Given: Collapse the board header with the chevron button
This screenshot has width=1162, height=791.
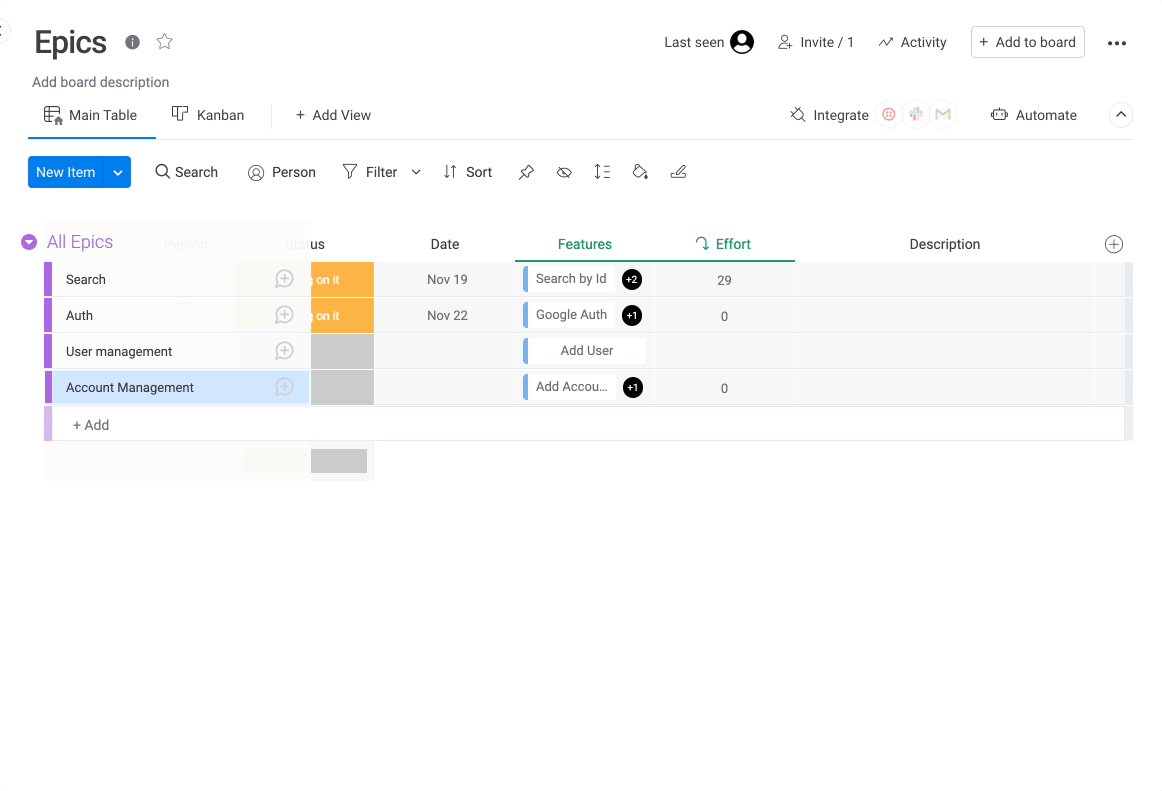Looking at the screenshot, I should pos(1120,114).
